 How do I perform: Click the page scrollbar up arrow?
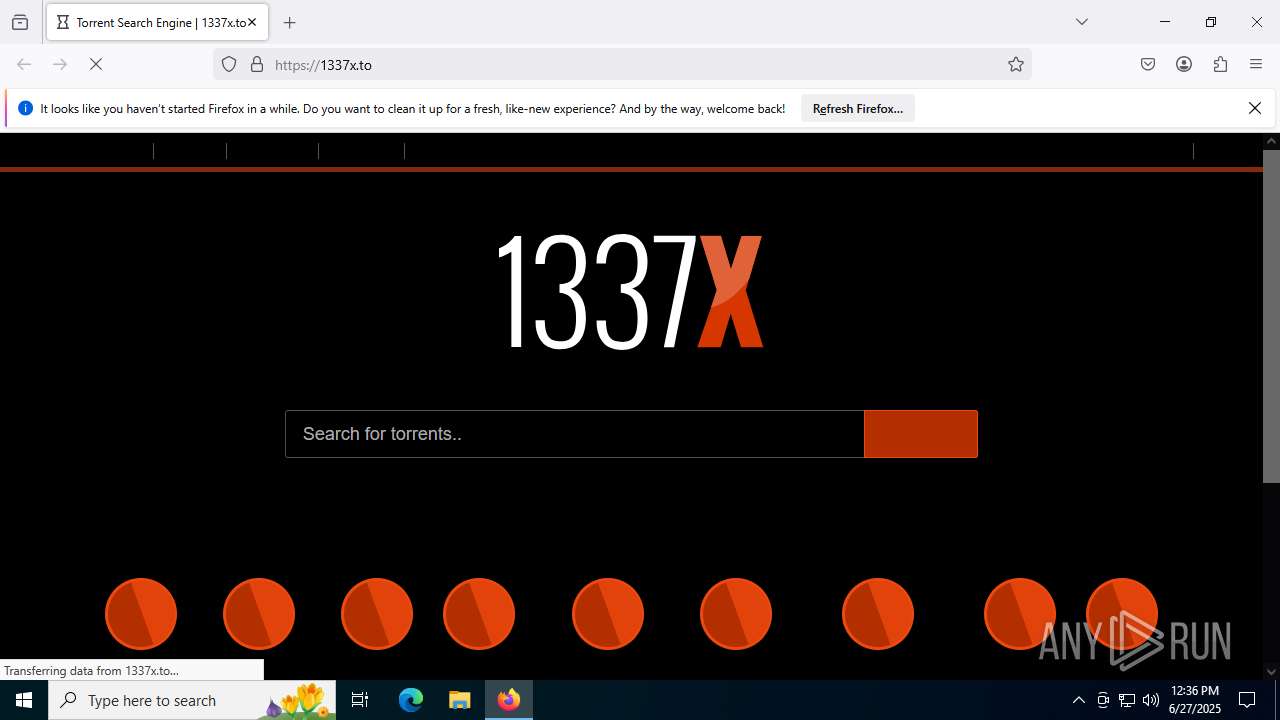[1271, 141]
